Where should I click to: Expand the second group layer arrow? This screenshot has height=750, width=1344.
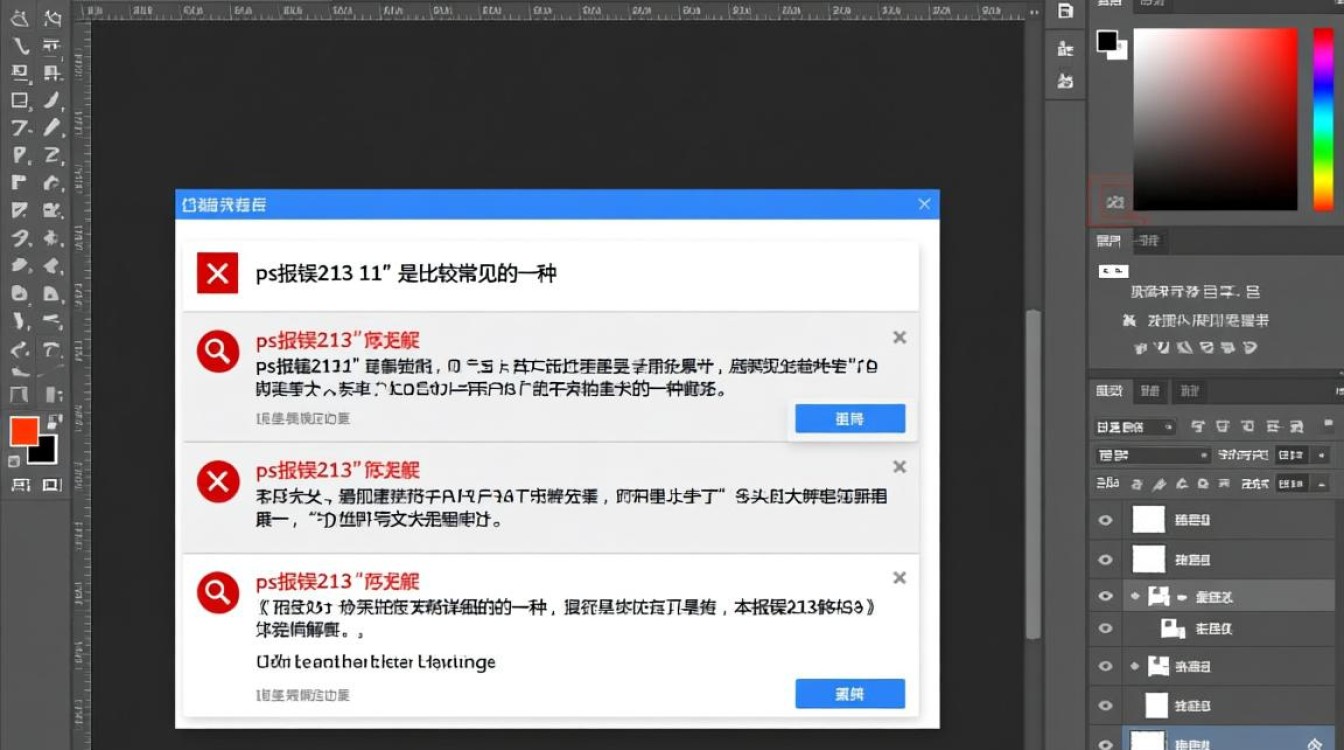coord(1135,666)
